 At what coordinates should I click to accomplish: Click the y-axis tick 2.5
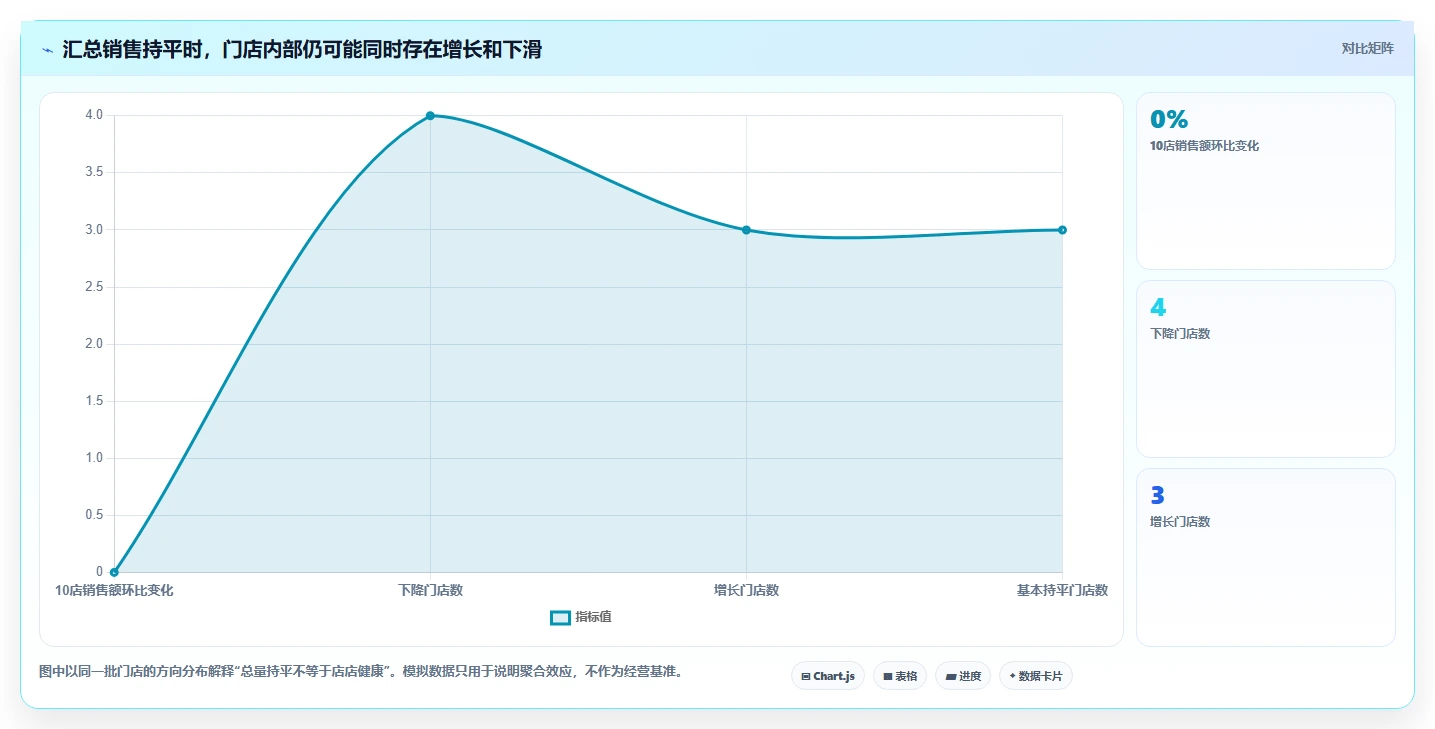click(94, 287)
